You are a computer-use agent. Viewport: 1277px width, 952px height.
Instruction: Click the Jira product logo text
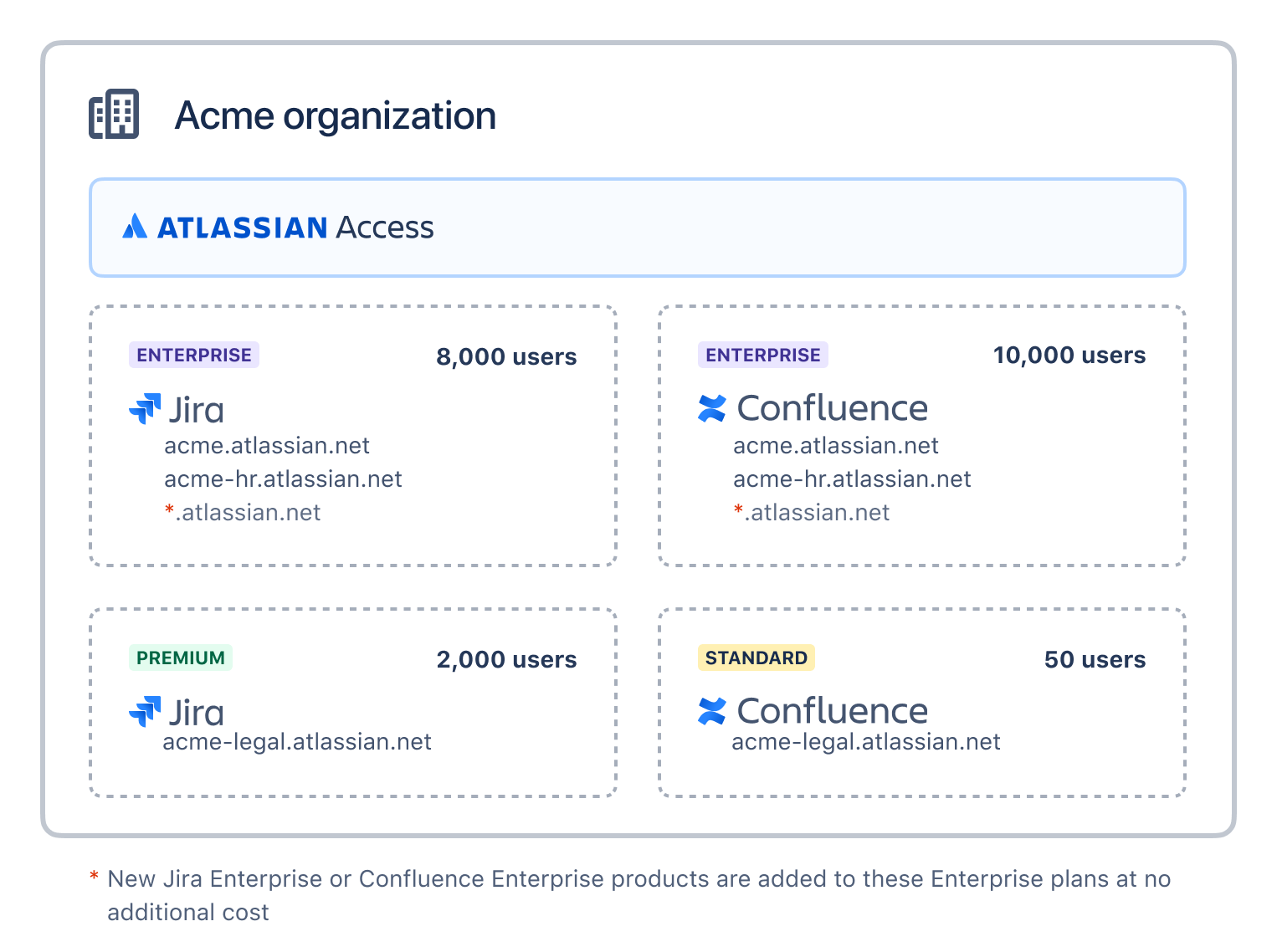[193, 408]
